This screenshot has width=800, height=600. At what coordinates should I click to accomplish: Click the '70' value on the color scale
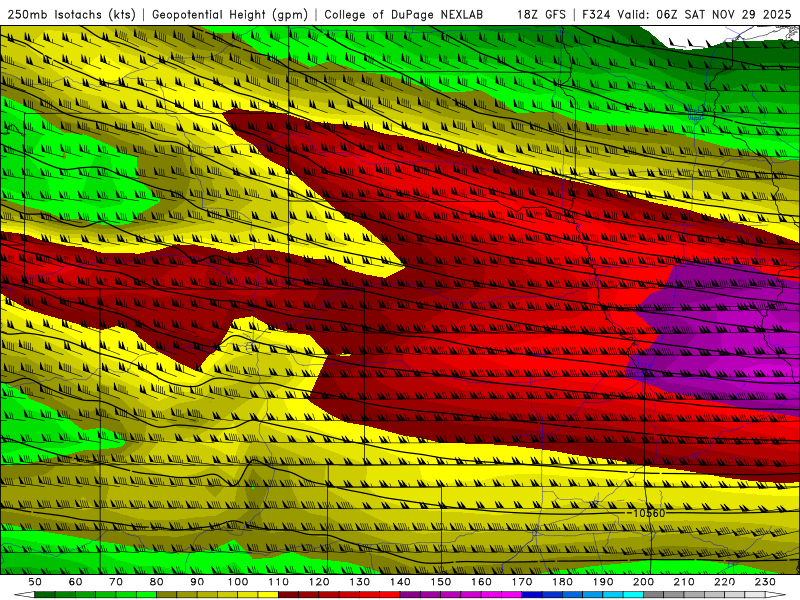tap(116, 582)
